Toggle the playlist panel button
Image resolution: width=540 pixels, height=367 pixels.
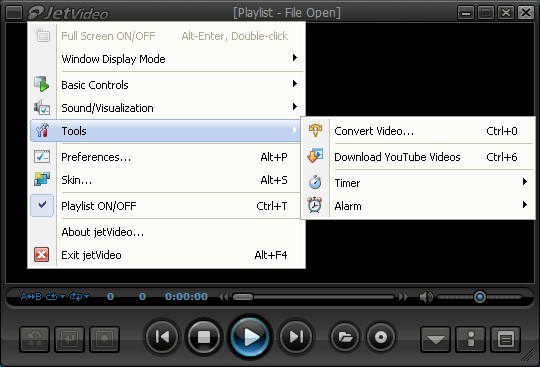[506, 340]
